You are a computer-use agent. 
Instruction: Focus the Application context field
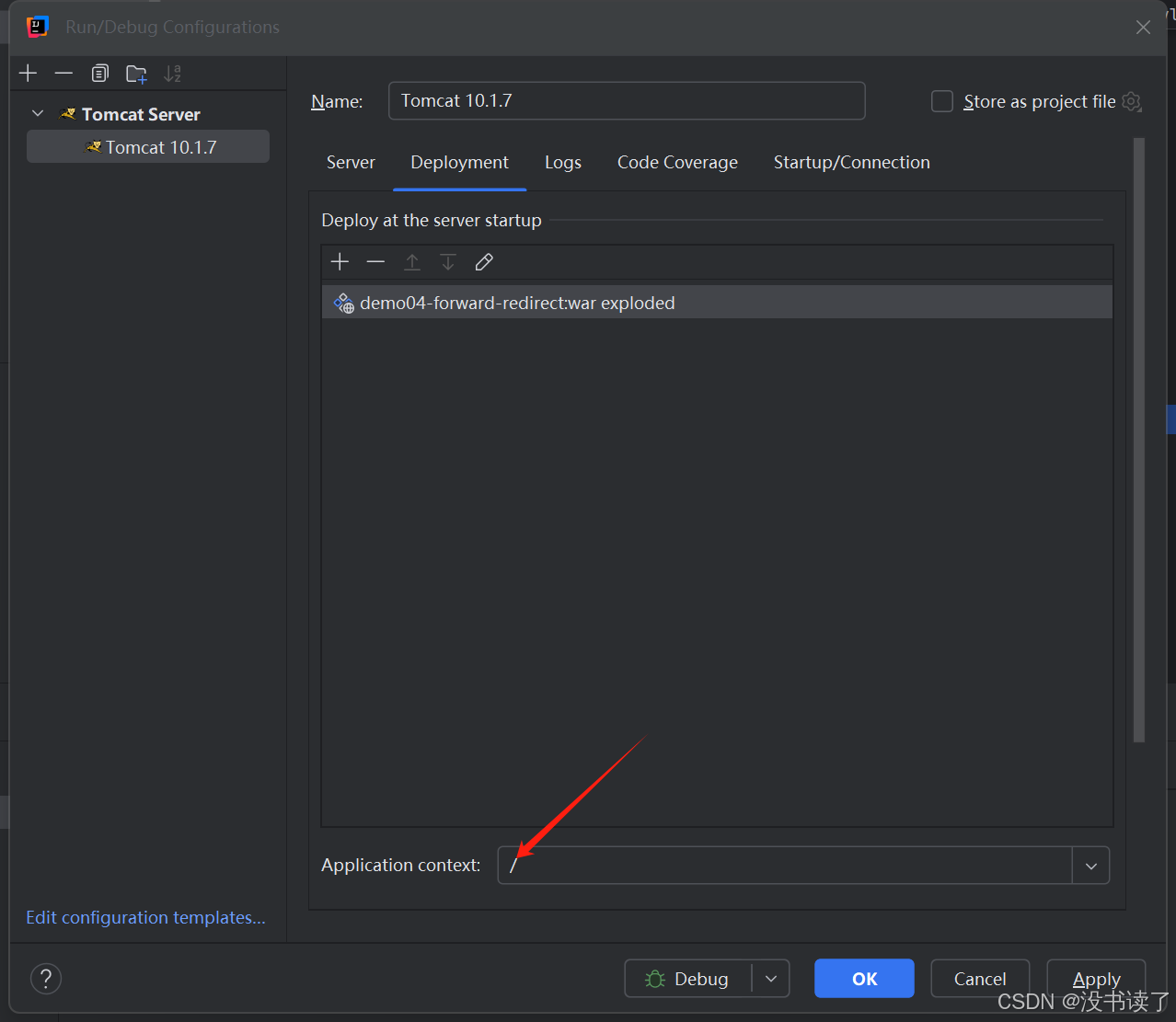[x=785, y=866]
